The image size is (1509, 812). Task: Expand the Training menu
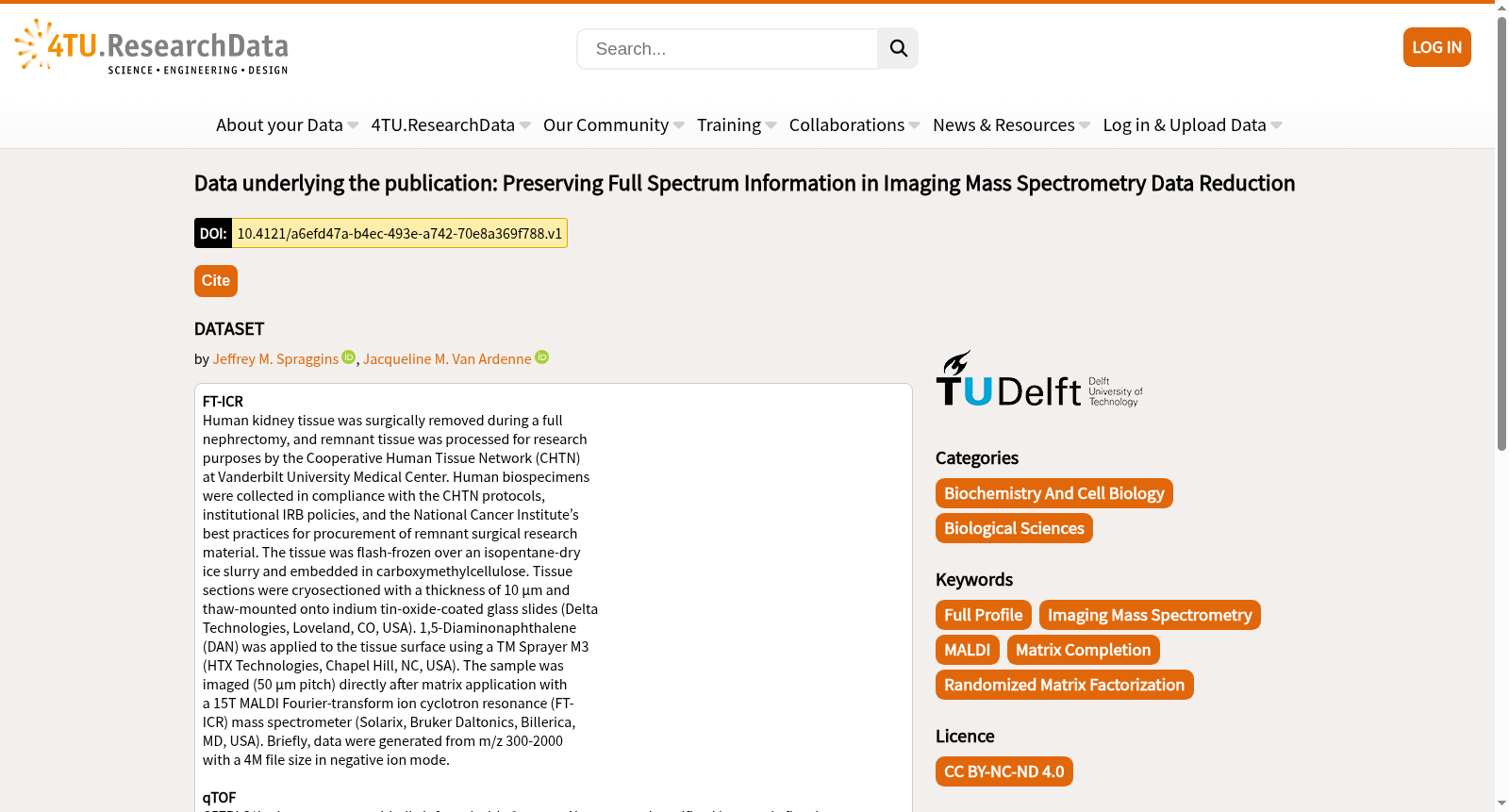pos(737,124)
